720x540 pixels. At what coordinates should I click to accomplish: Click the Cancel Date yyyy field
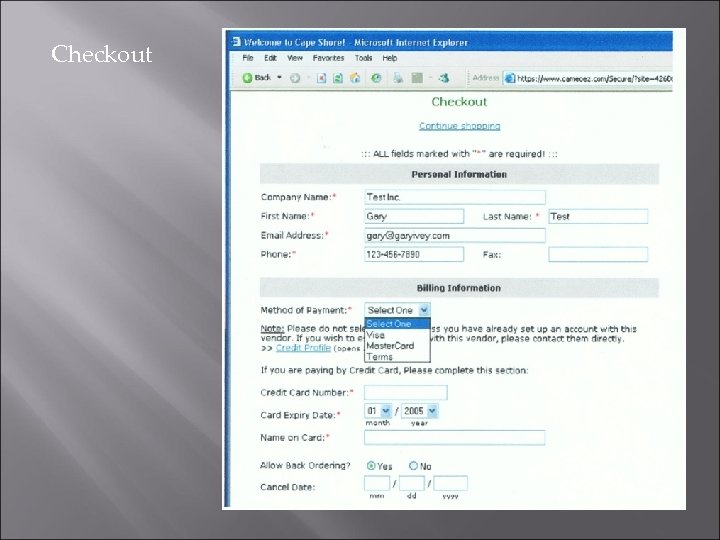click(x=450, y=483)
